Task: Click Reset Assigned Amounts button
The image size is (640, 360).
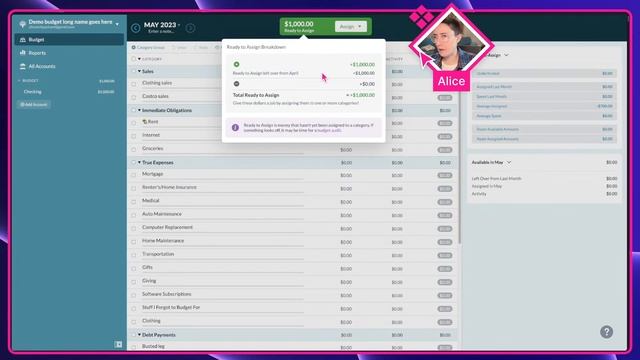Action: [544, 139]
